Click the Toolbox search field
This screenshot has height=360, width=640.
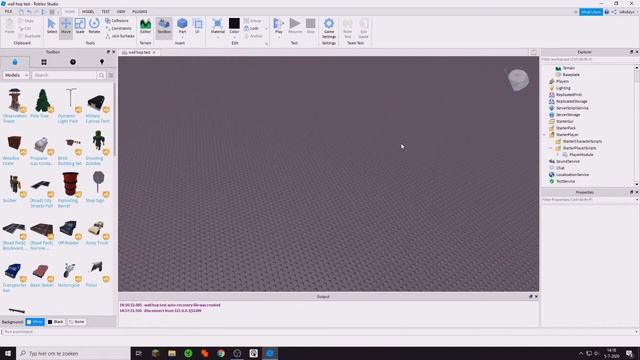(x=64, y=75)
